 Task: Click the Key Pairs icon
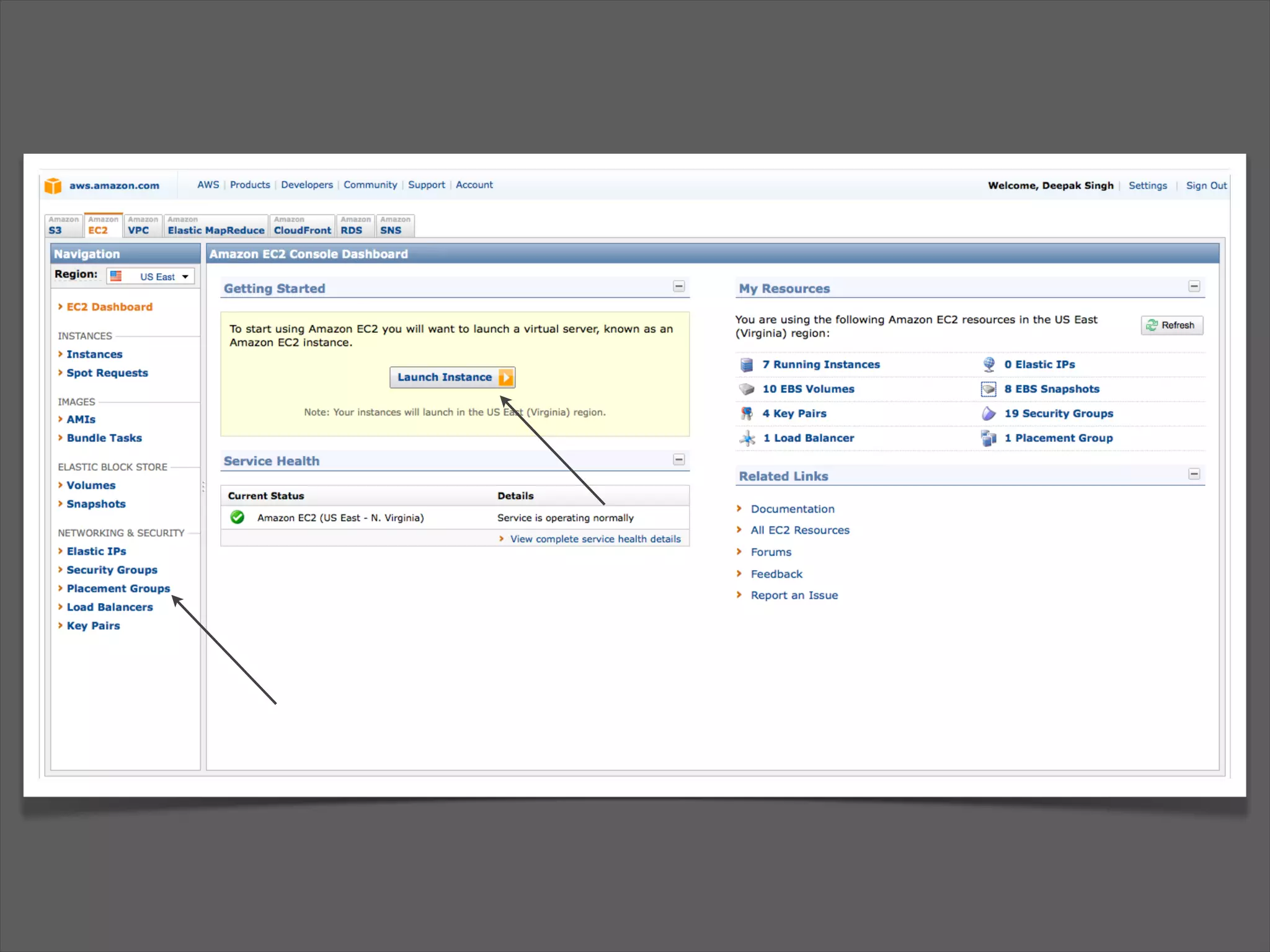(x=747, y=413)
